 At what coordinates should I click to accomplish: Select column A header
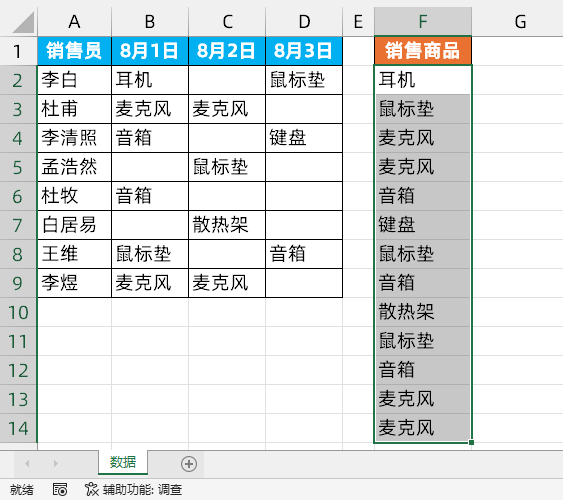click(x=74, y=22)
